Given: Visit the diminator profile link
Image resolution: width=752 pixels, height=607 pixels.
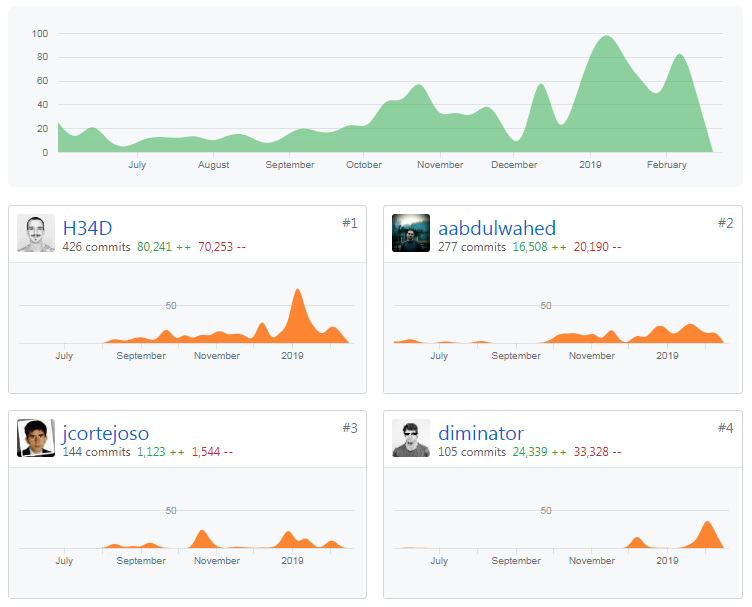Looking at the screenshot, I should pos(481,433).
